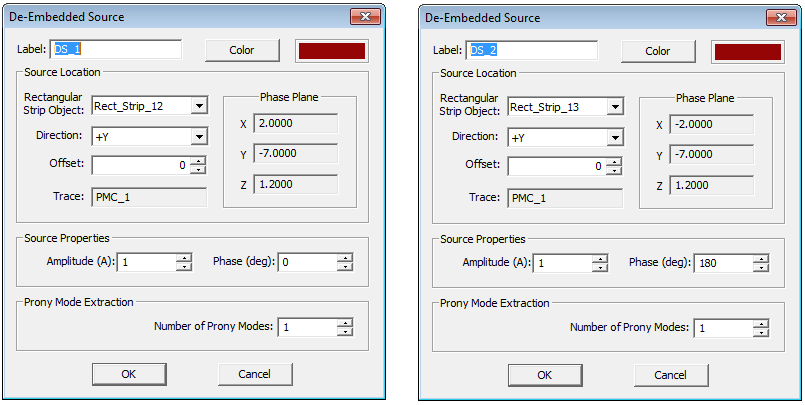Screen dimensions: 805x405
Task: Decrease Phase with down arrow in DS_2 dialog
Action: [761, 267]
